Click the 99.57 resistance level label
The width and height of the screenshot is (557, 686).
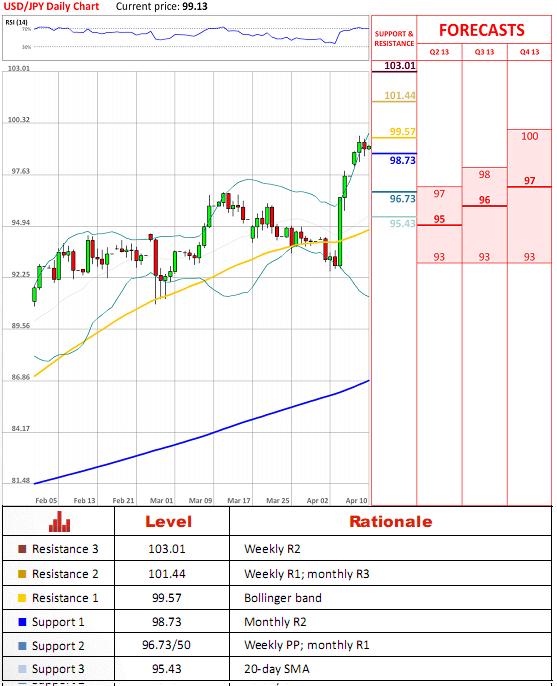(402, 132)
